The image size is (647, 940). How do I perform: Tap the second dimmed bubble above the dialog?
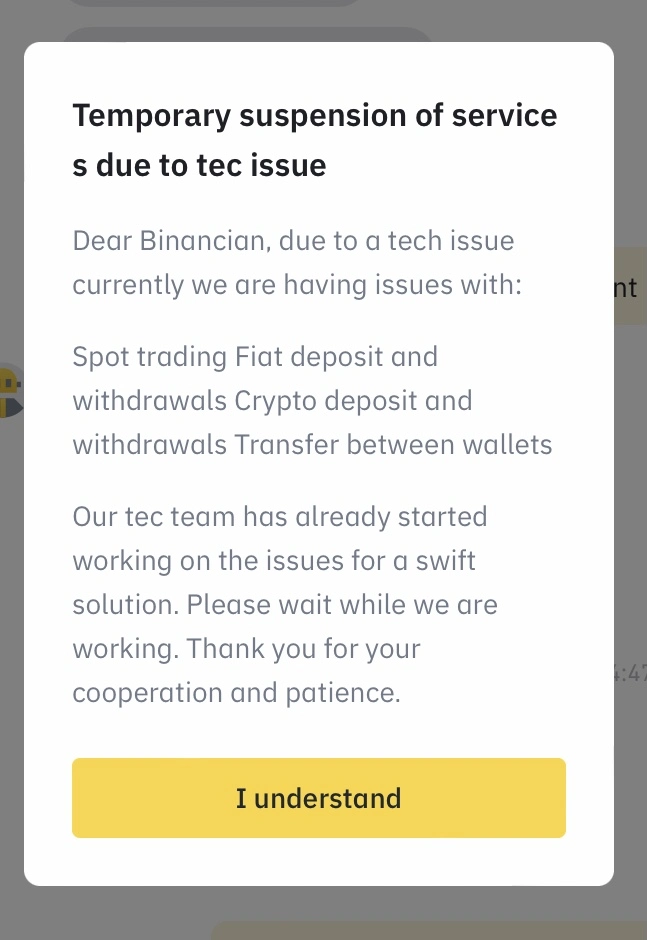[x=247, y=34]
